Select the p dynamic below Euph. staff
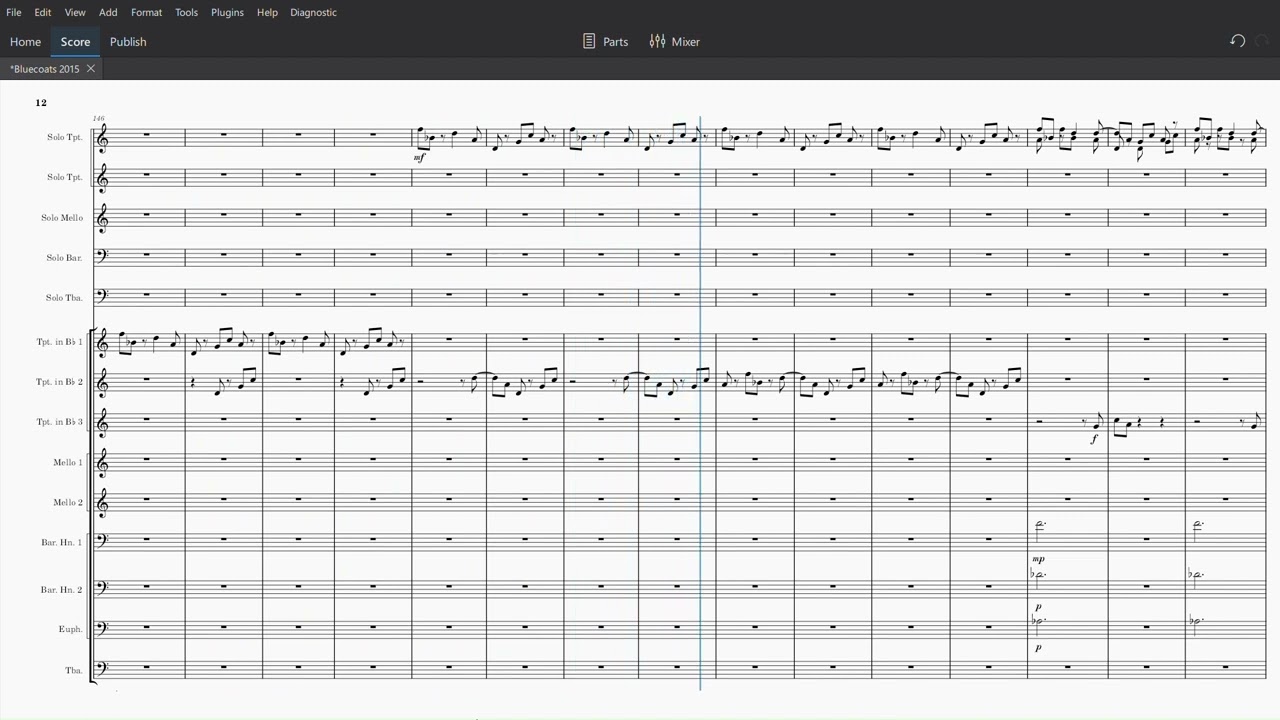The height and width of the screenshot is (720, 1280). tap(1038, 647)
